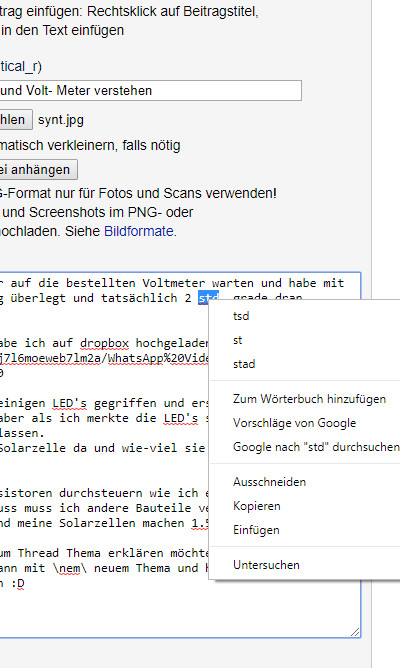Screen dimensions: 400x668
Task: Click the text "sistoren durchsteuern wie ich"
Action: click(x=99, y=493)
